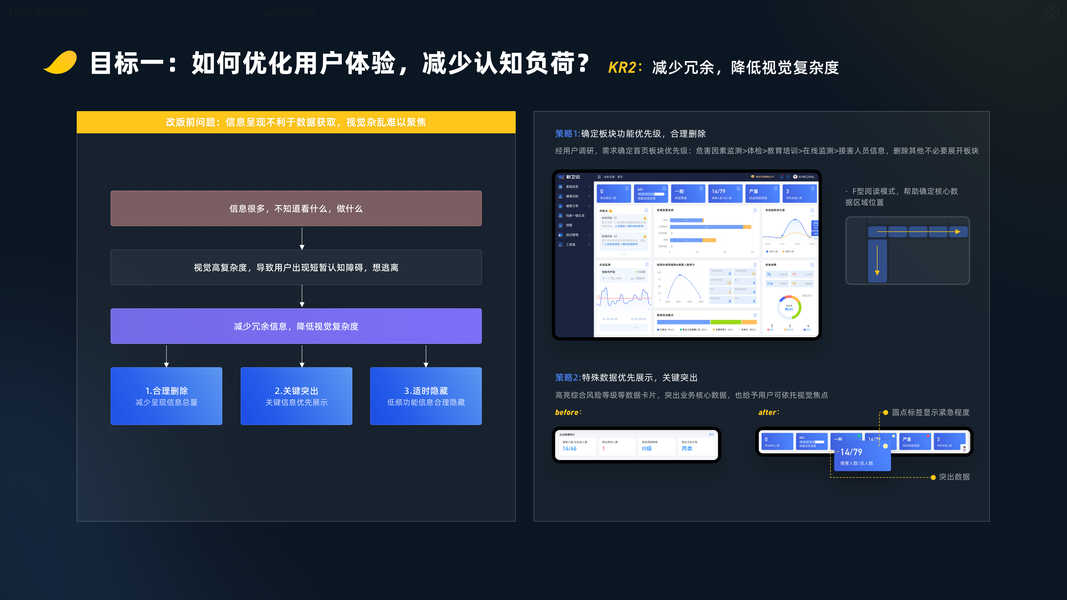
Task: Click the box starting '视觉高复杂度'
Action: coord(296,267)
